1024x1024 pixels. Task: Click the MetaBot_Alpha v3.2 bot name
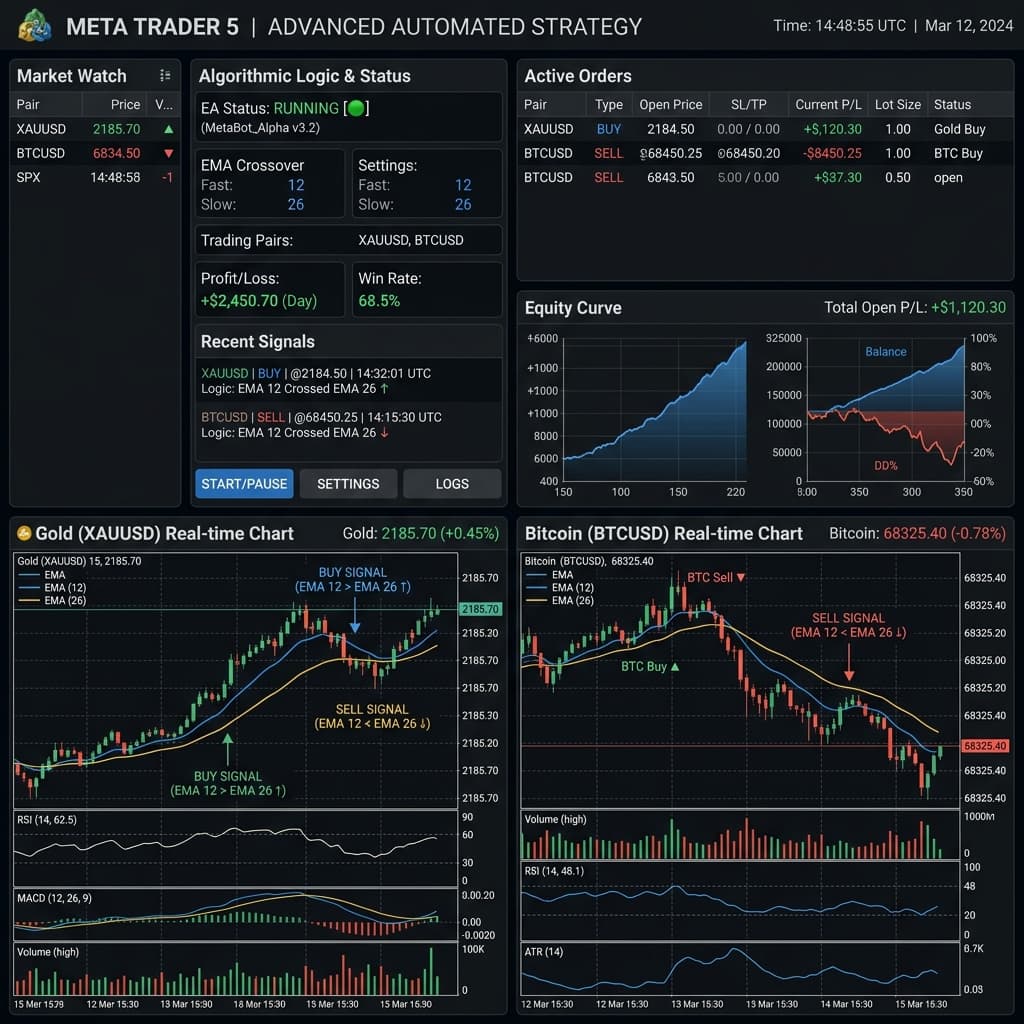click(260, 128)
